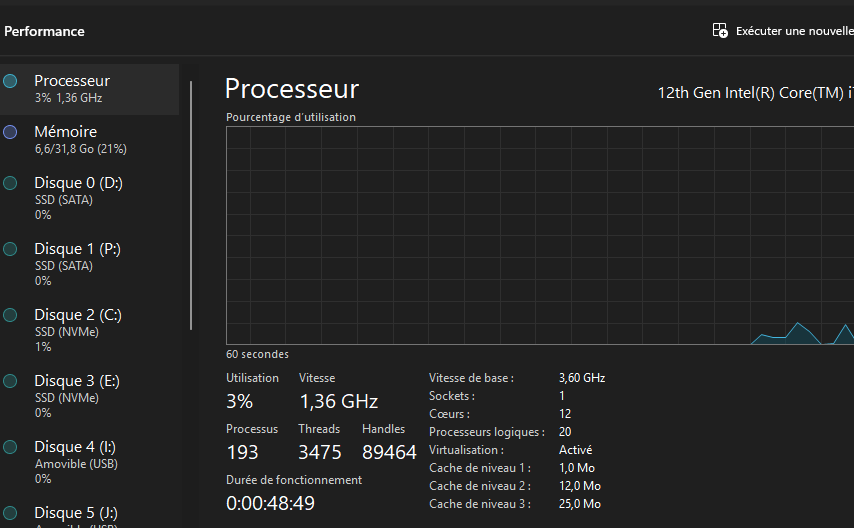Viewport: 854px width, 528px height.
Task: Click the Threads count 3475
Action: click(320, 453)
